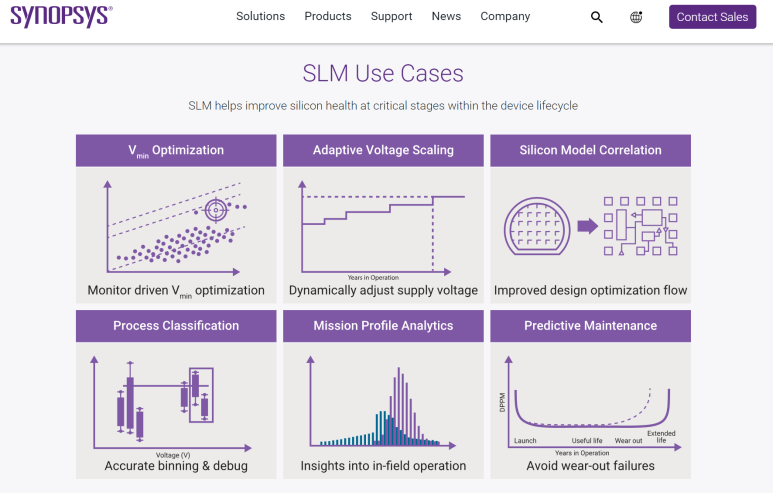Click the 'Launch' label on bathtub chart
773x493 pixels.
[x=525, y=441]
